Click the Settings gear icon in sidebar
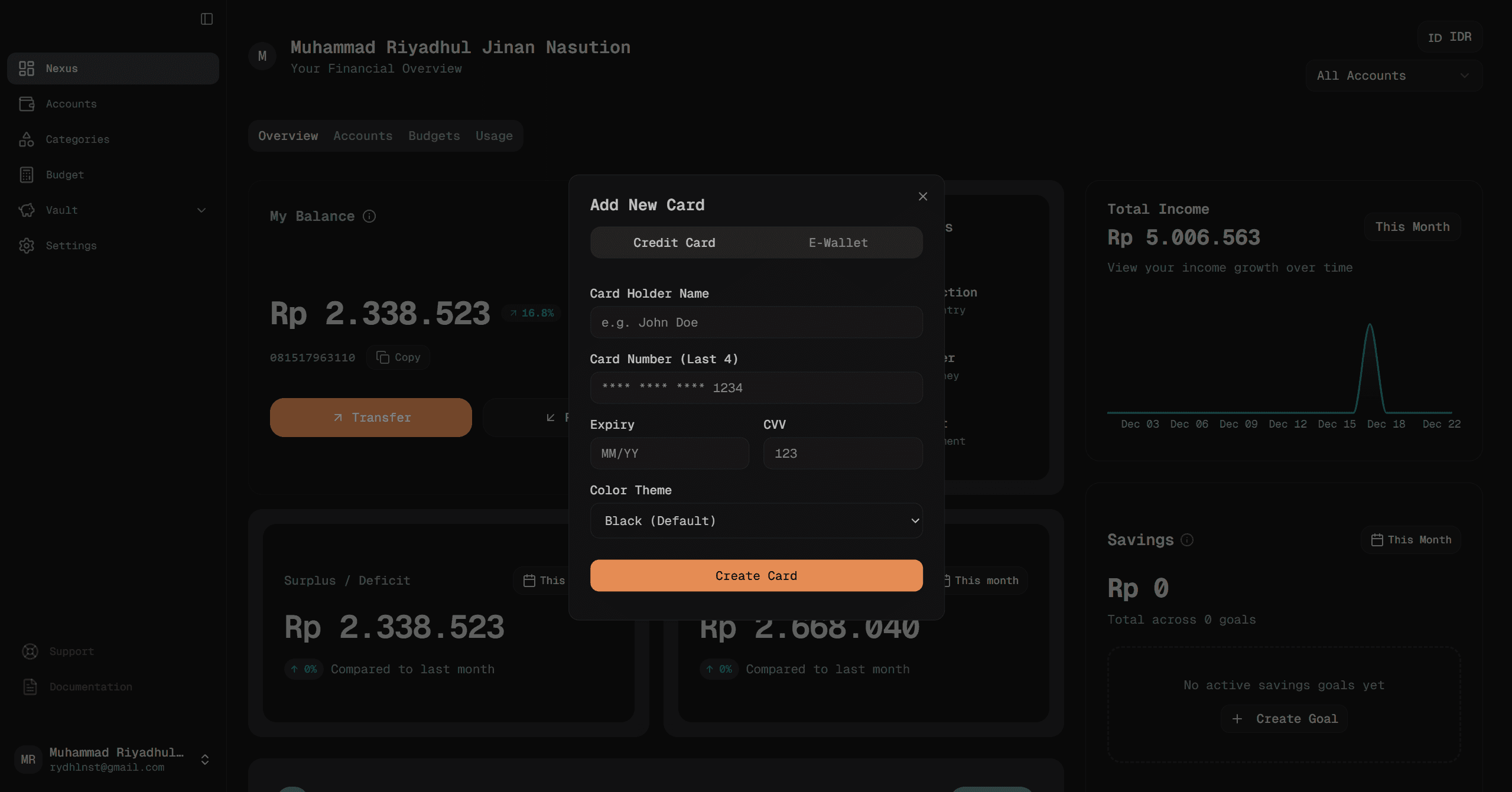This screenshot has height=792, width=1512. click(27, 246)
